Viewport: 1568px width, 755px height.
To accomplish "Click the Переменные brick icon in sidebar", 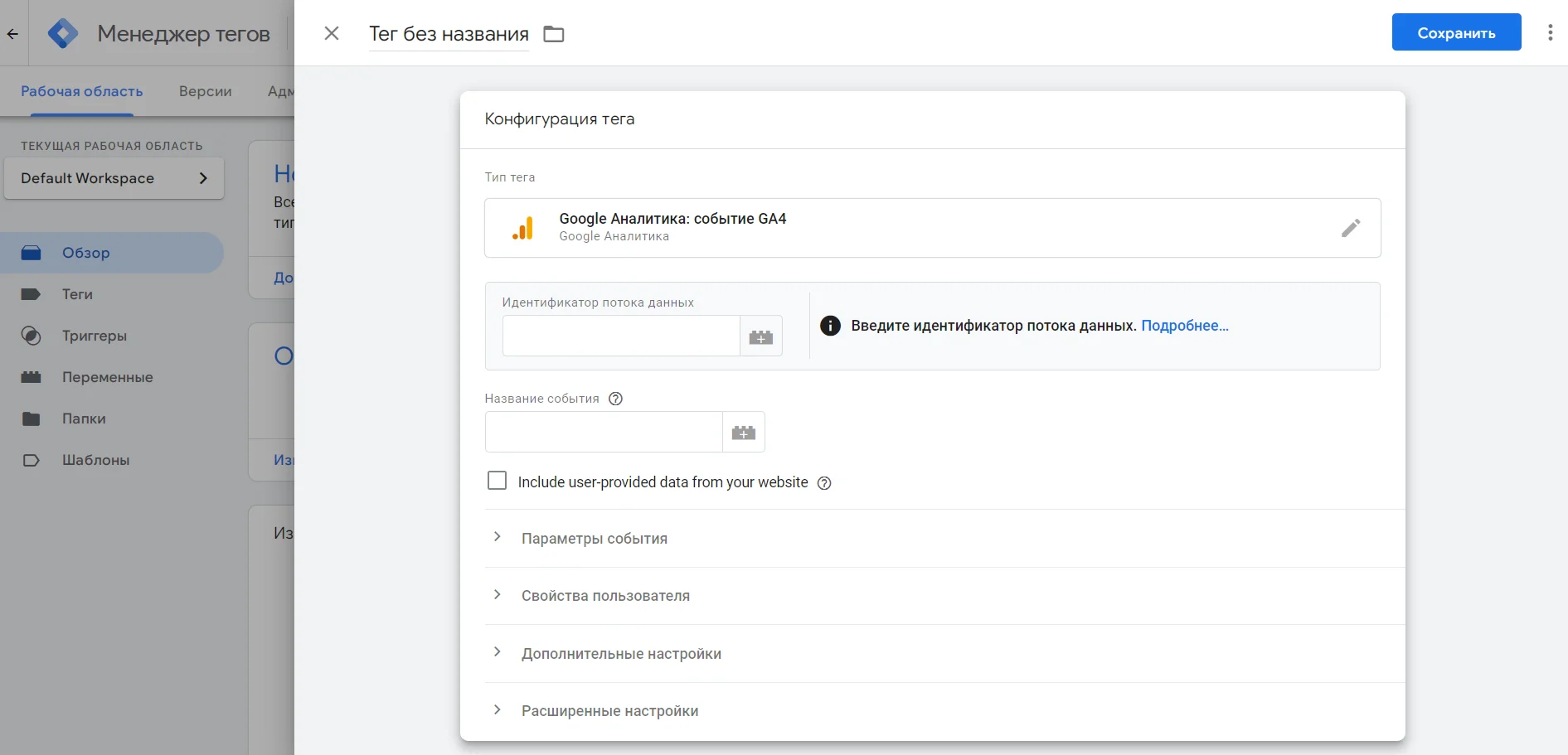I will coord(31,377).
